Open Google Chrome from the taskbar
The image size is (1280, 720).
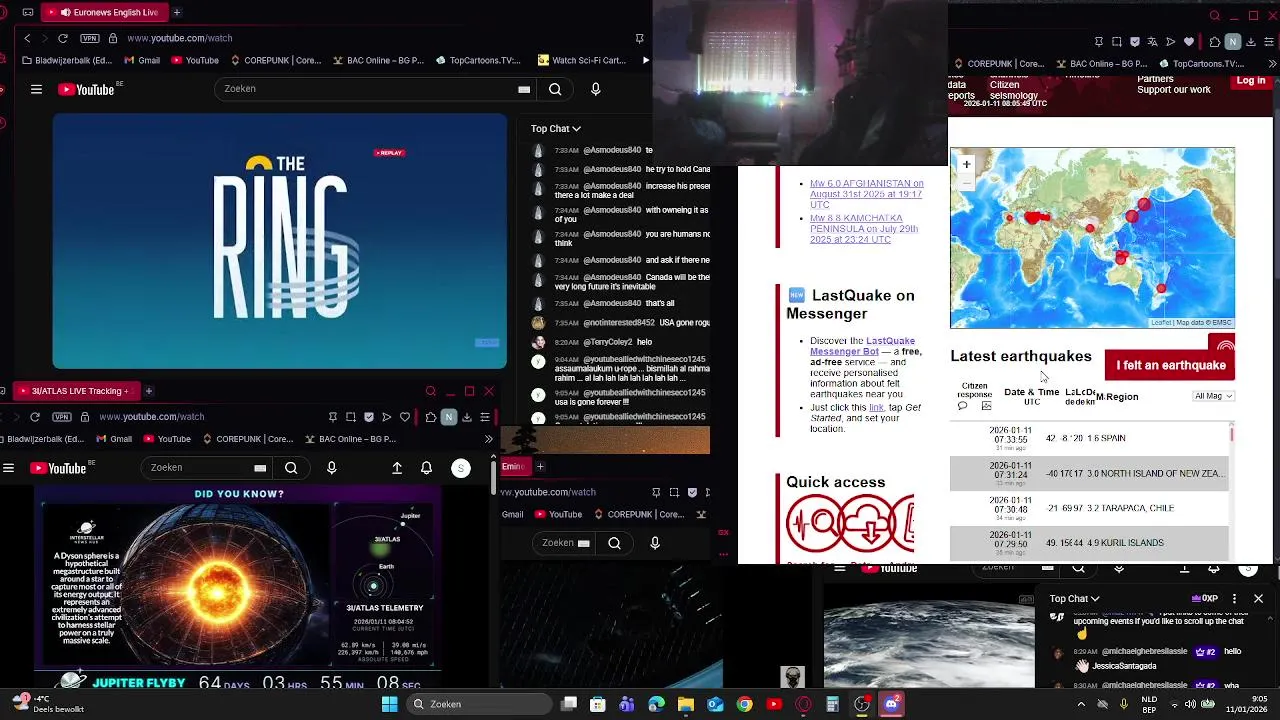point(745,704)
